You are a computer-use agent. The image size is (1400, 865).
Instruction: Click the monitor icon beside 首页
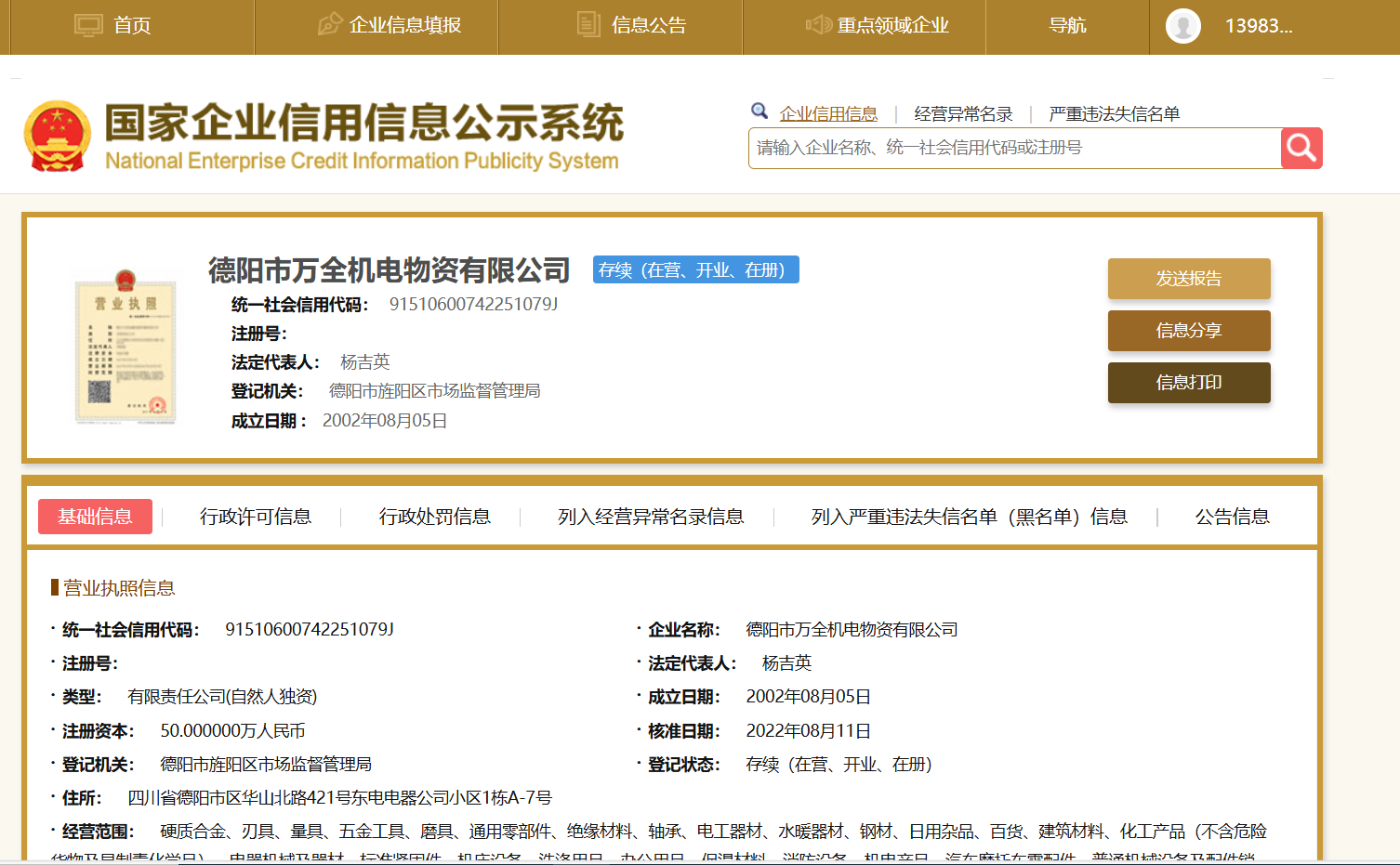click(88, 25)
